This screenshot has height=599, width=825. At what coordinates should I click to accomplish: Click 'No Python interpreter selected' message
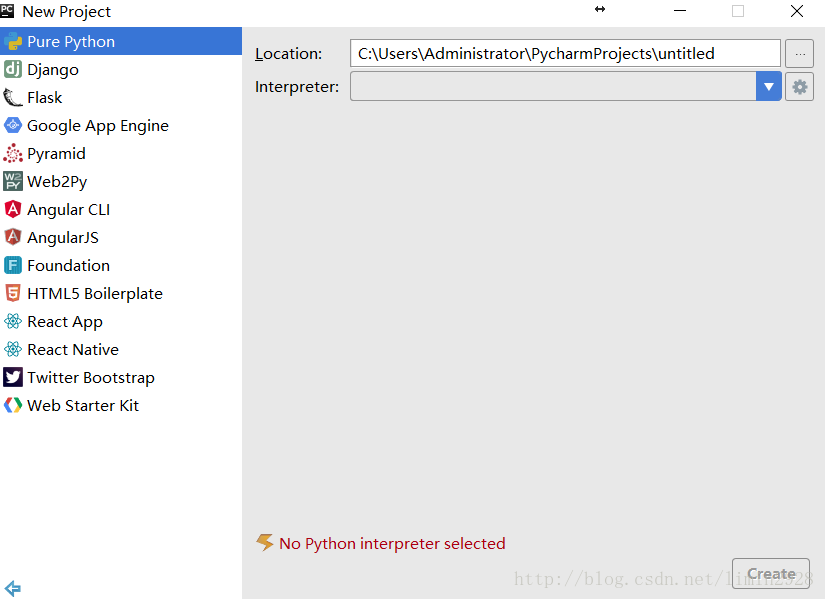tap(392, 543)
